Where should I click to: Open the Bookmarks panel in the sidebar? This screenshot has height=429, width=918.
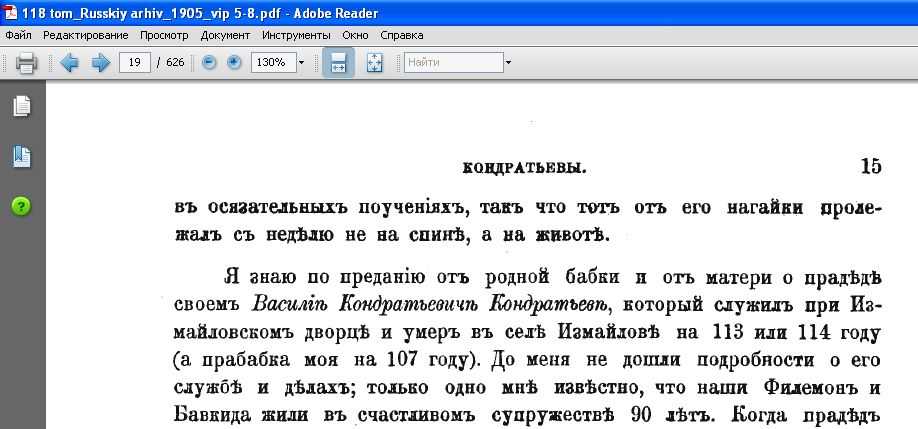pos(21,156)
